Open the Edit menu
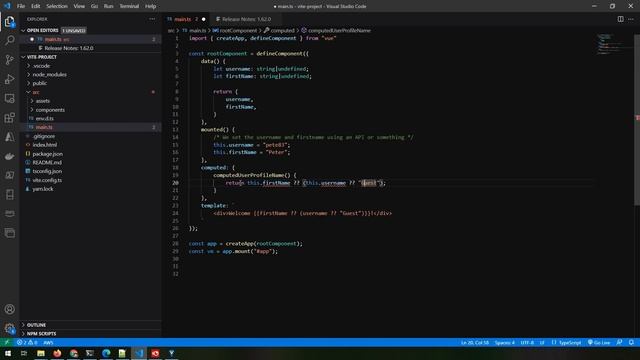The image size is (640, 360). point(36,6)
